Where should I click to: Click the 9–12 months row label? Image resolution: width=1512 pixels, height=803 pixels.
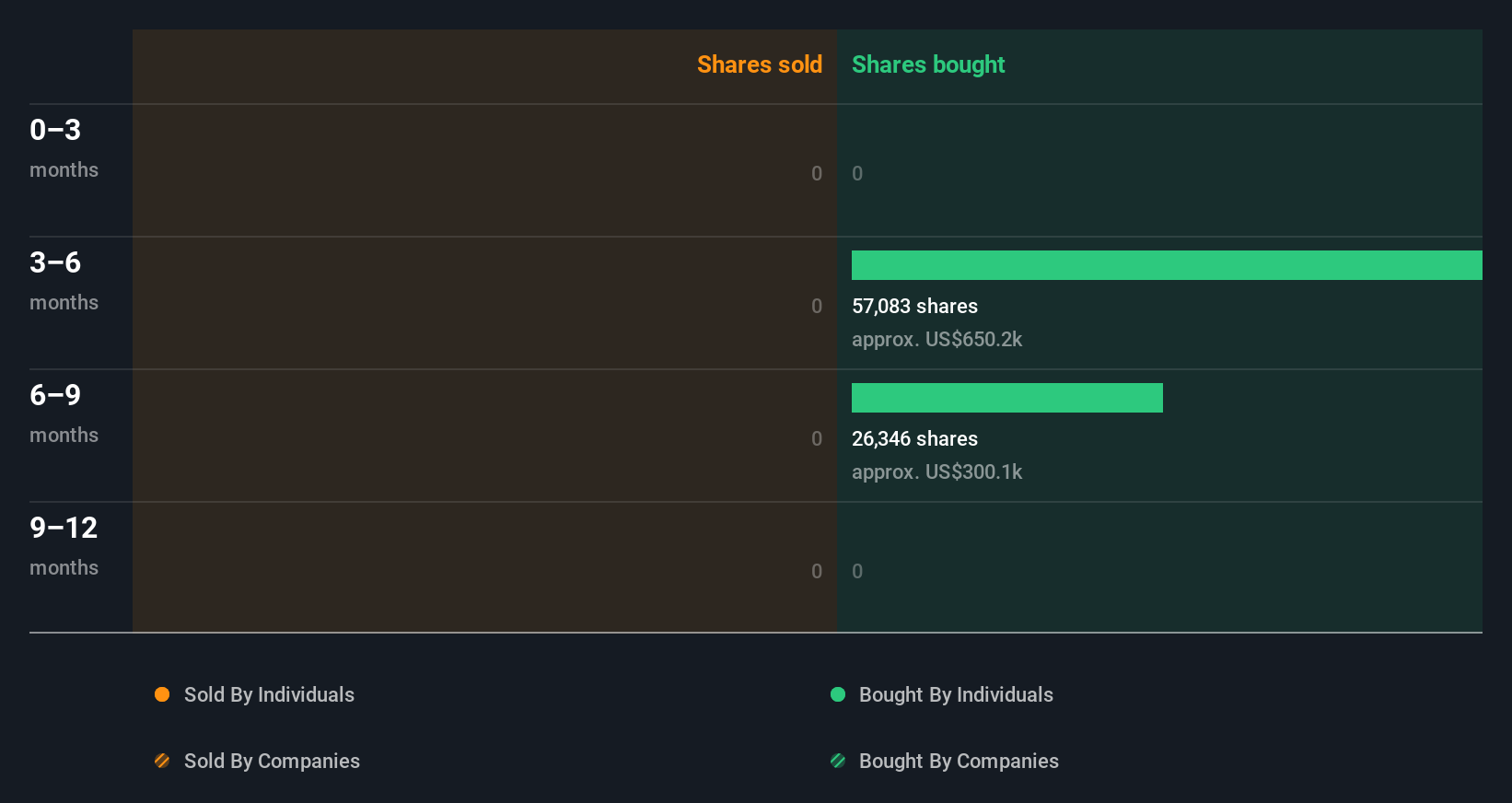click(x=64, y=546)
